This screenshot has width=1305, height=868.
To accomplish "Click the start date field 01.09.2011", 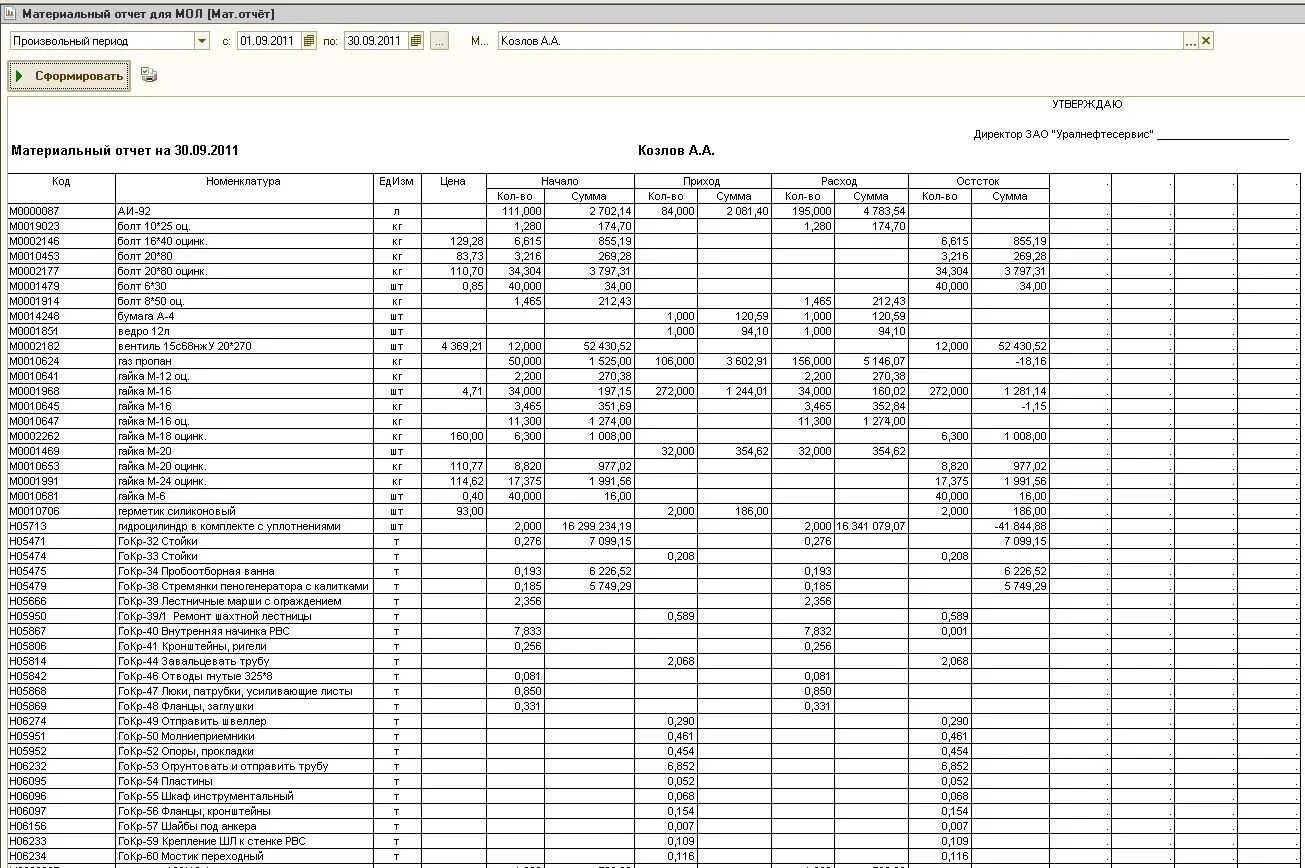I will click(x=269, y=41).
